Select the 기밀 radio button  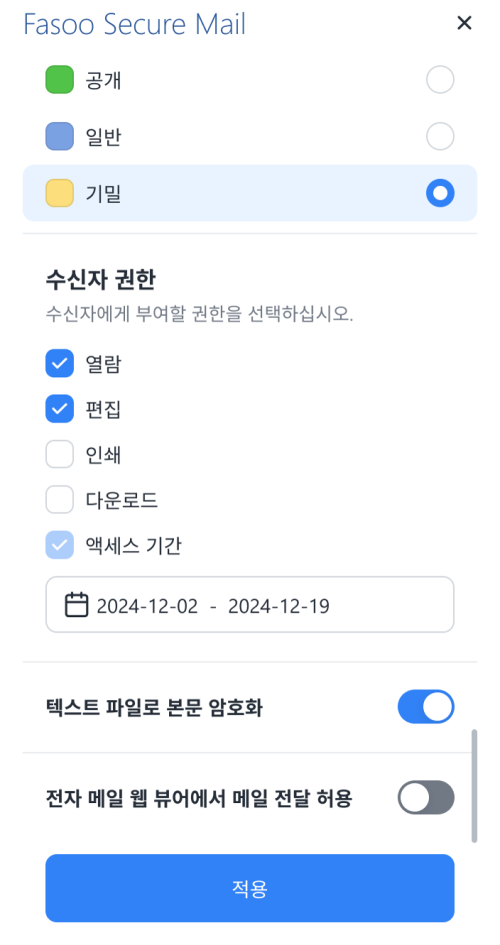[x=440, y=193]
